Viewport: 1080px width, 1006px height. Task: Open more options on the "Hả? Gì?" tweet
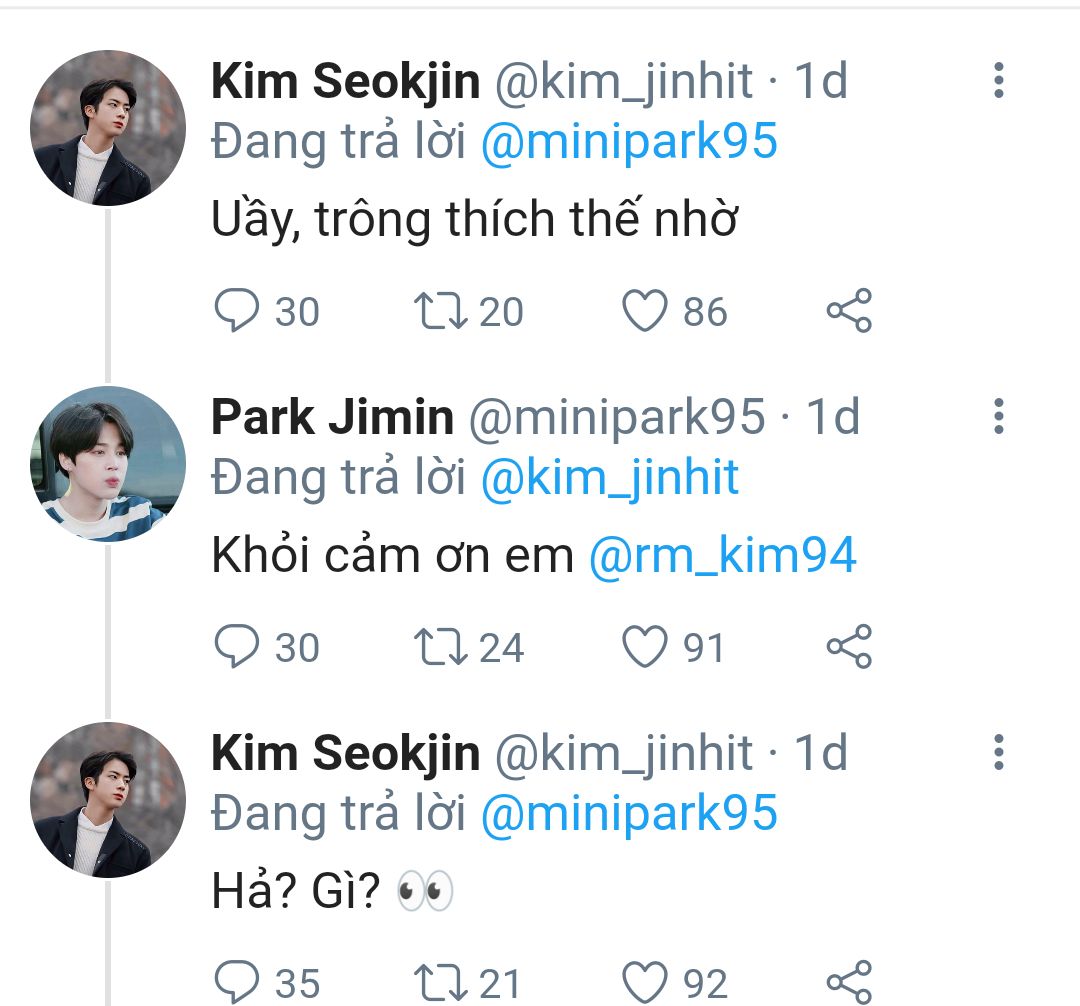[997, 752]
